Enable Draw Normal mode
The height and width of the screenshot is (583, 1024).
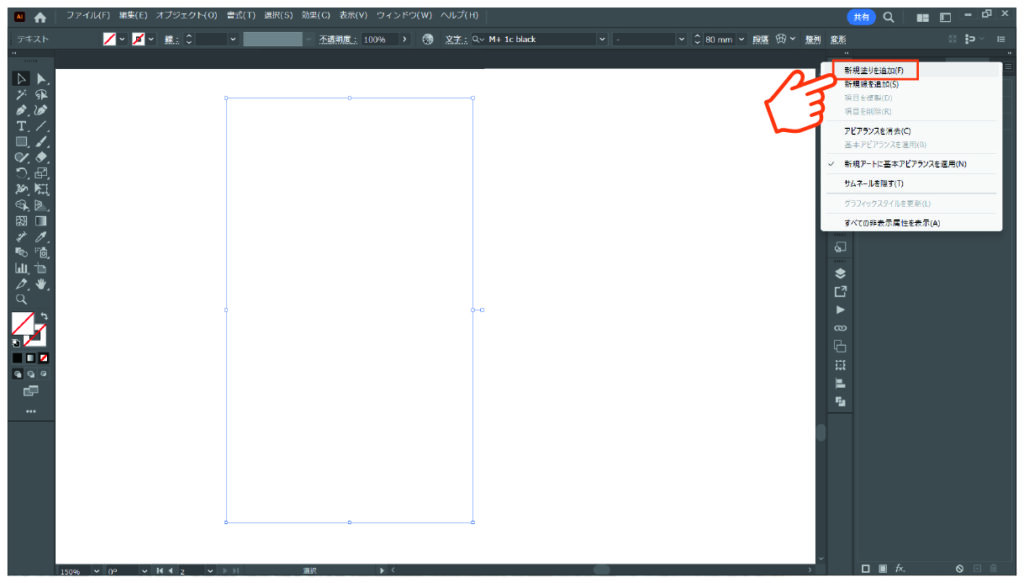pyautogui.click(x=18, y=374)
